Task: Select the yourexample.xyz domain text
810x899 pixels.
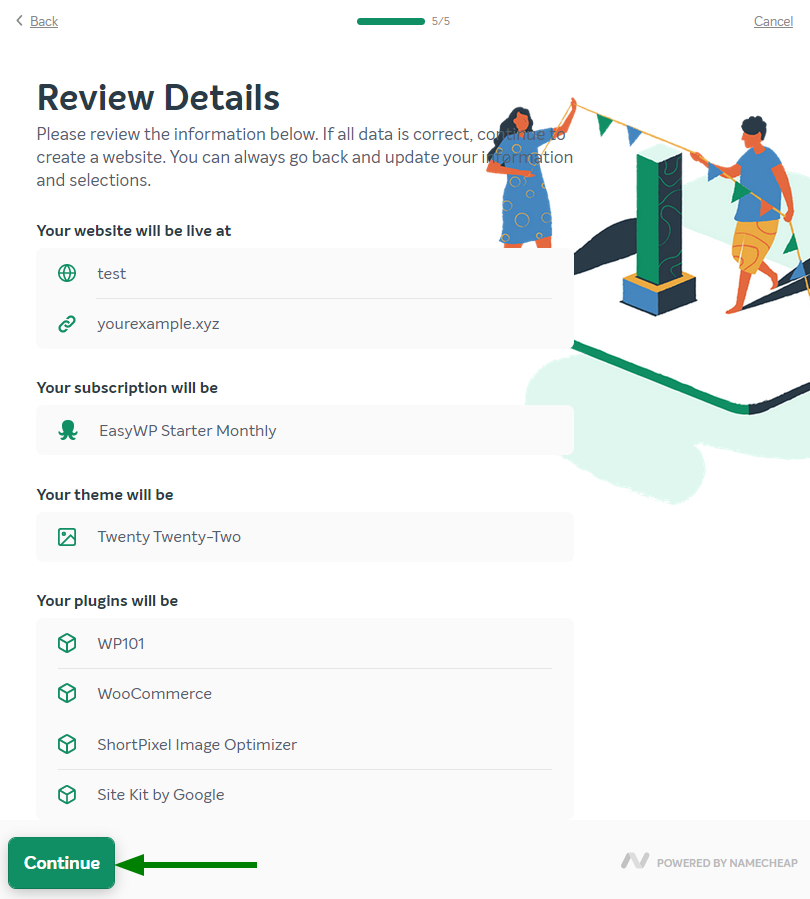Action: click(x=158, y=324)
